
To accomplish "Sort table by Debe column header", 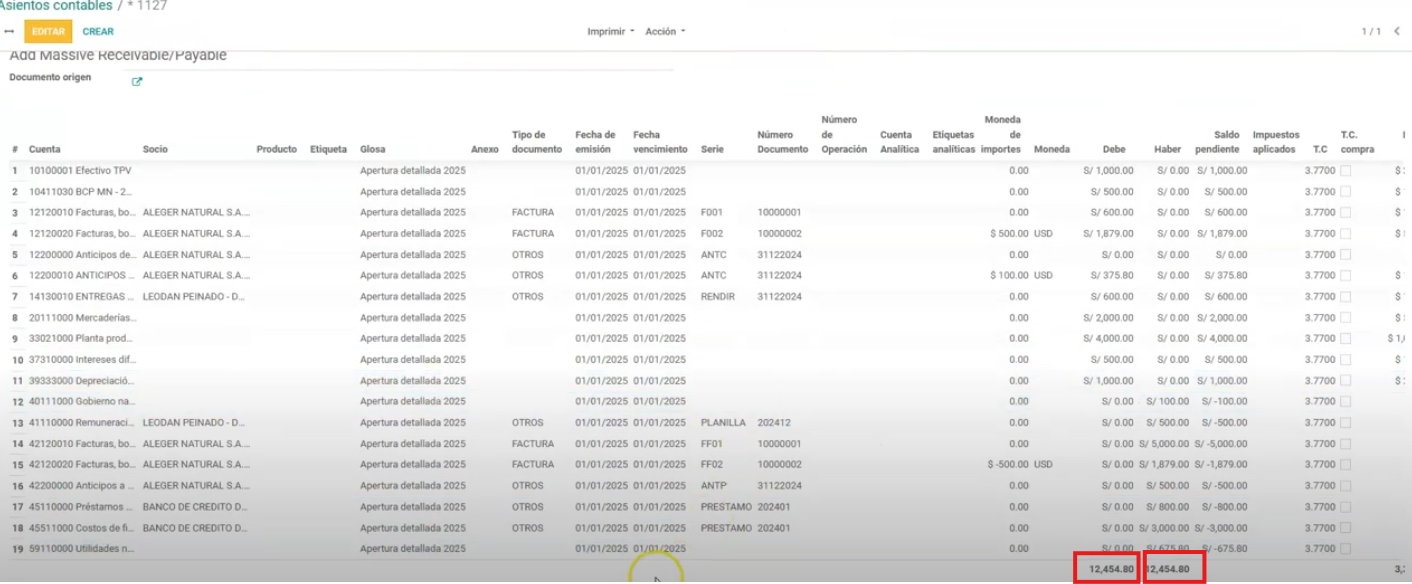I will click(x=1113, y=149).
